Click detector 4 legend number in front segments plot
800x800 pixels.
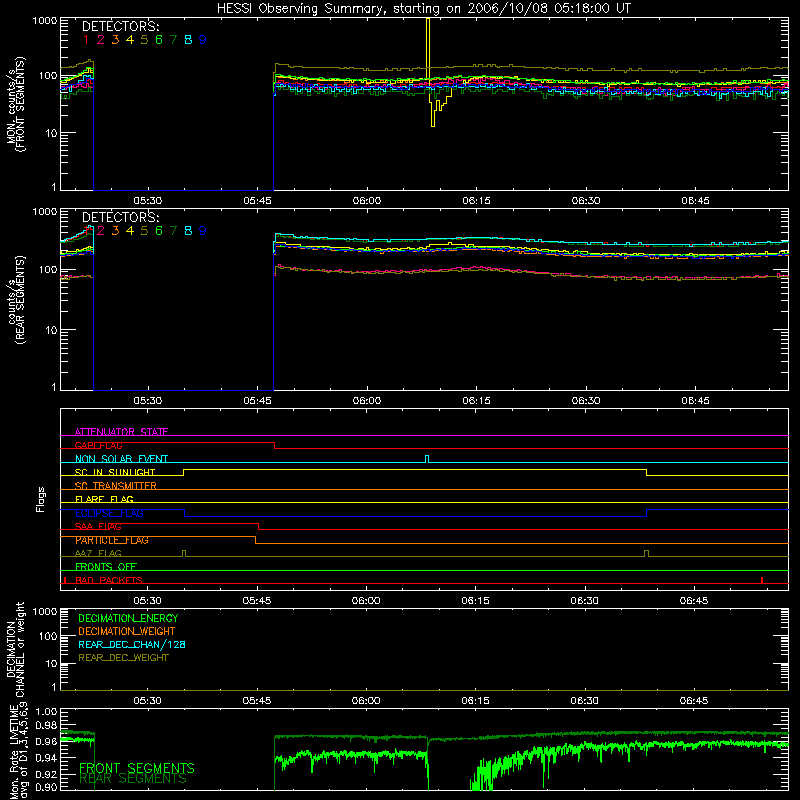point(130,40)
